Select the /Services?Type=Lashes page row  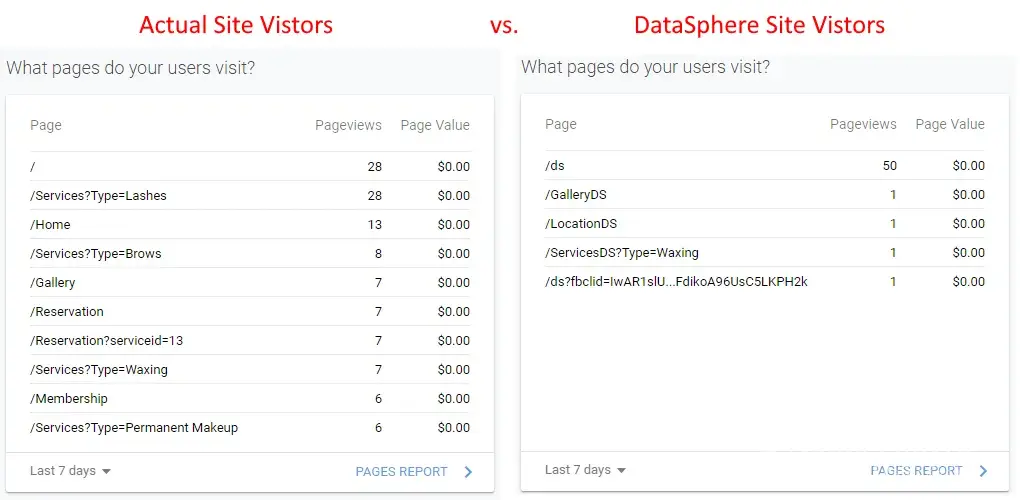point(98,195)
